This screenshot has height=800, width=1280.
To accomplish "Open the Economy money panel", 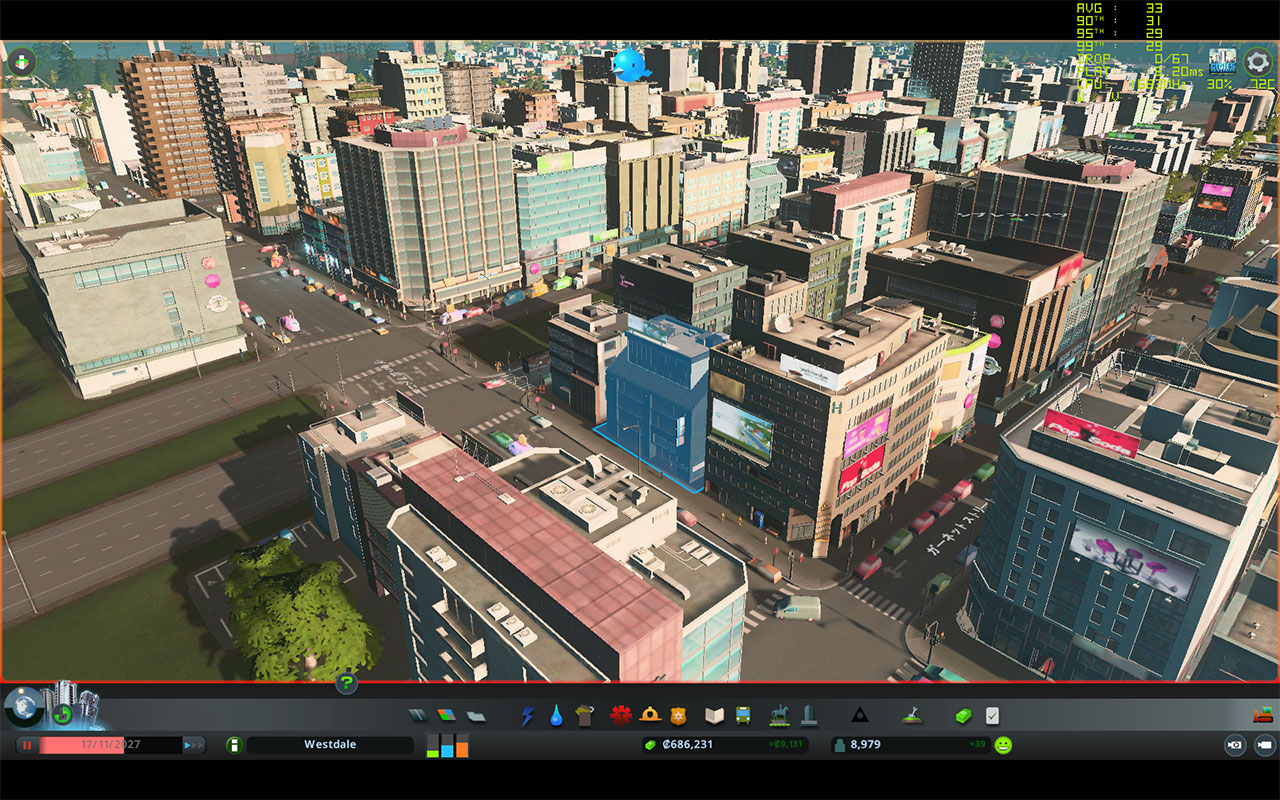I will (x=963, y=715).
